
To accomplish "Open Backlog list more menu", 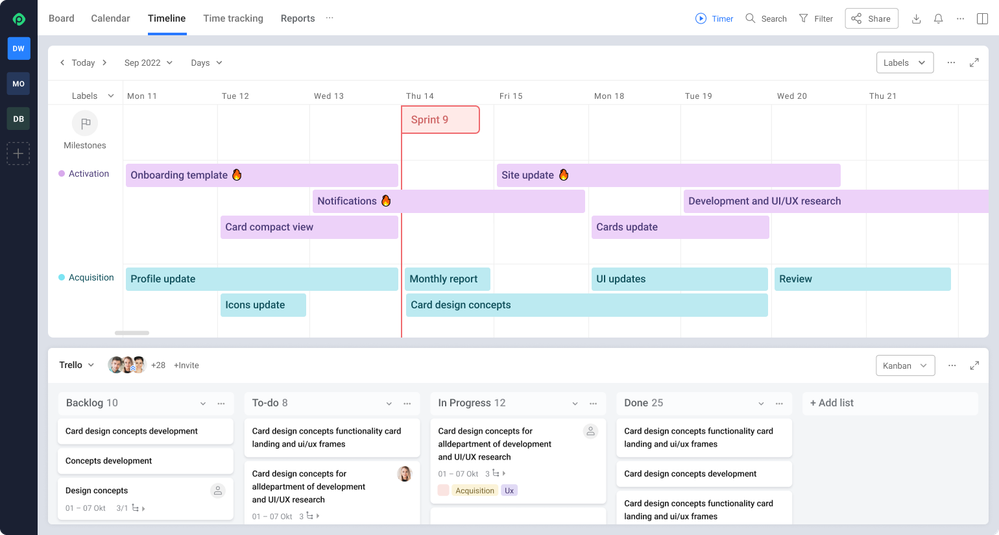I will tap(221, 404).
